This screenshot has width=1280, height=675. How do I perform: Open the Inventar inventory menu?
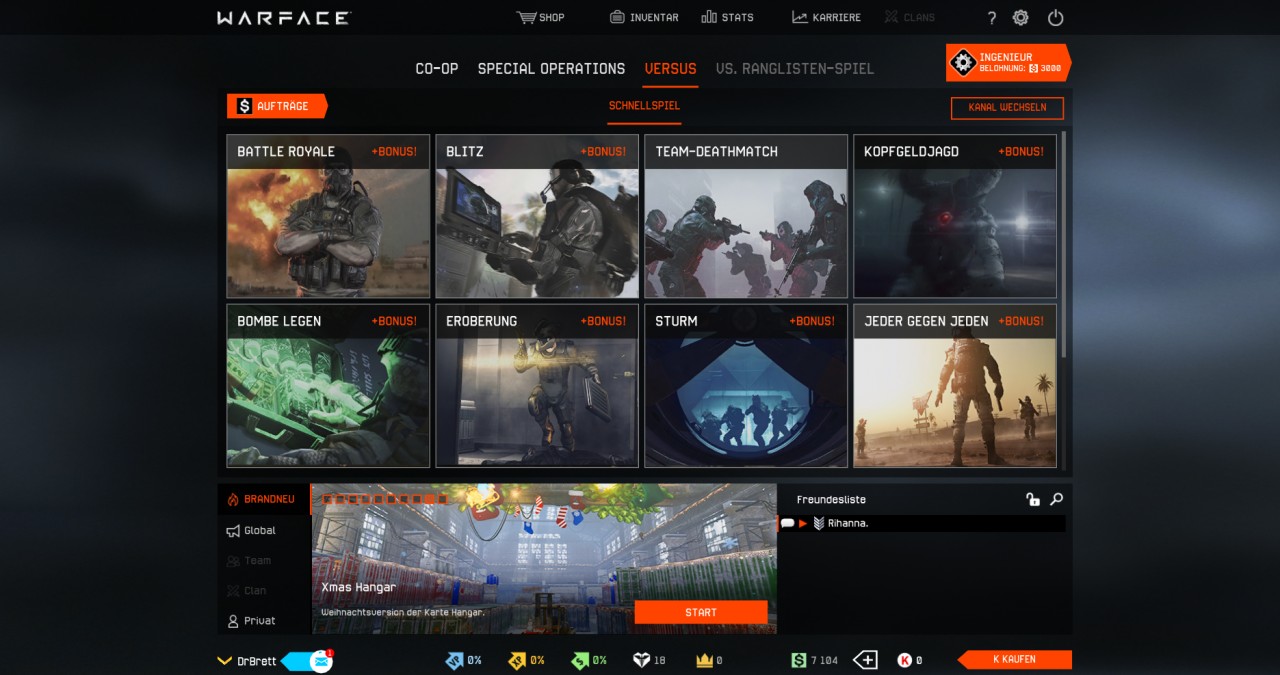(644, 17)
